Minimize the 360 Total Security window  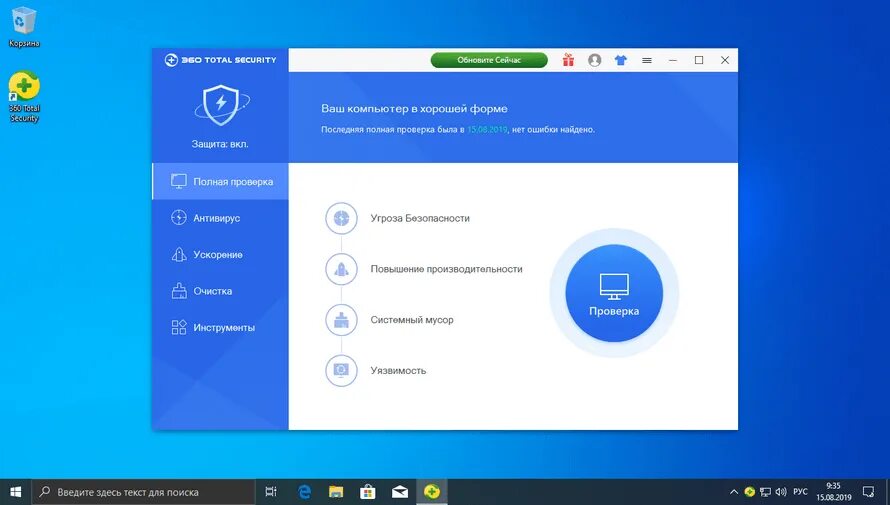point(673,60)
